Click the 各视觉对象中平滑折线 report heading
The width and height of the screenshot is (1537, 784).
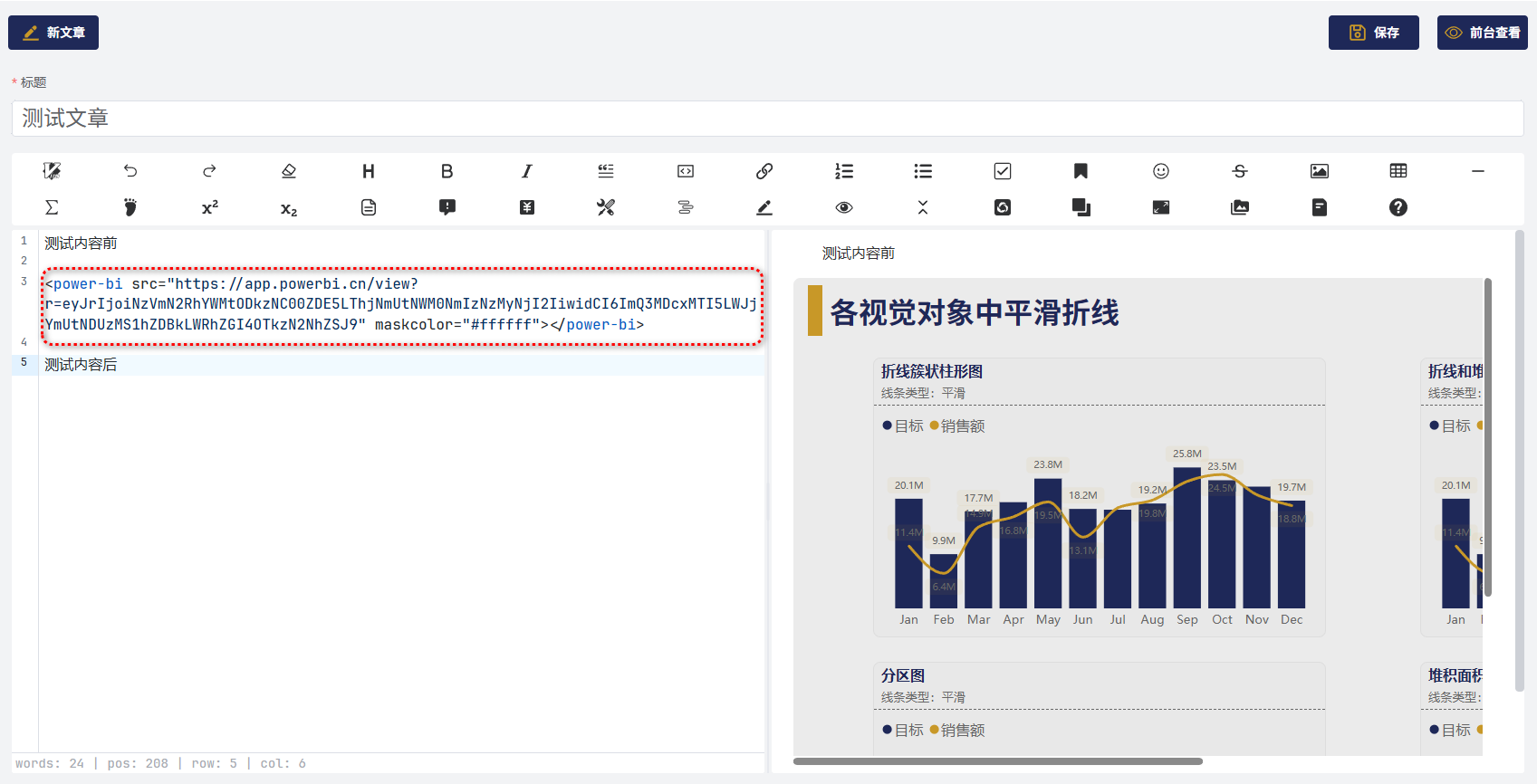975,312
